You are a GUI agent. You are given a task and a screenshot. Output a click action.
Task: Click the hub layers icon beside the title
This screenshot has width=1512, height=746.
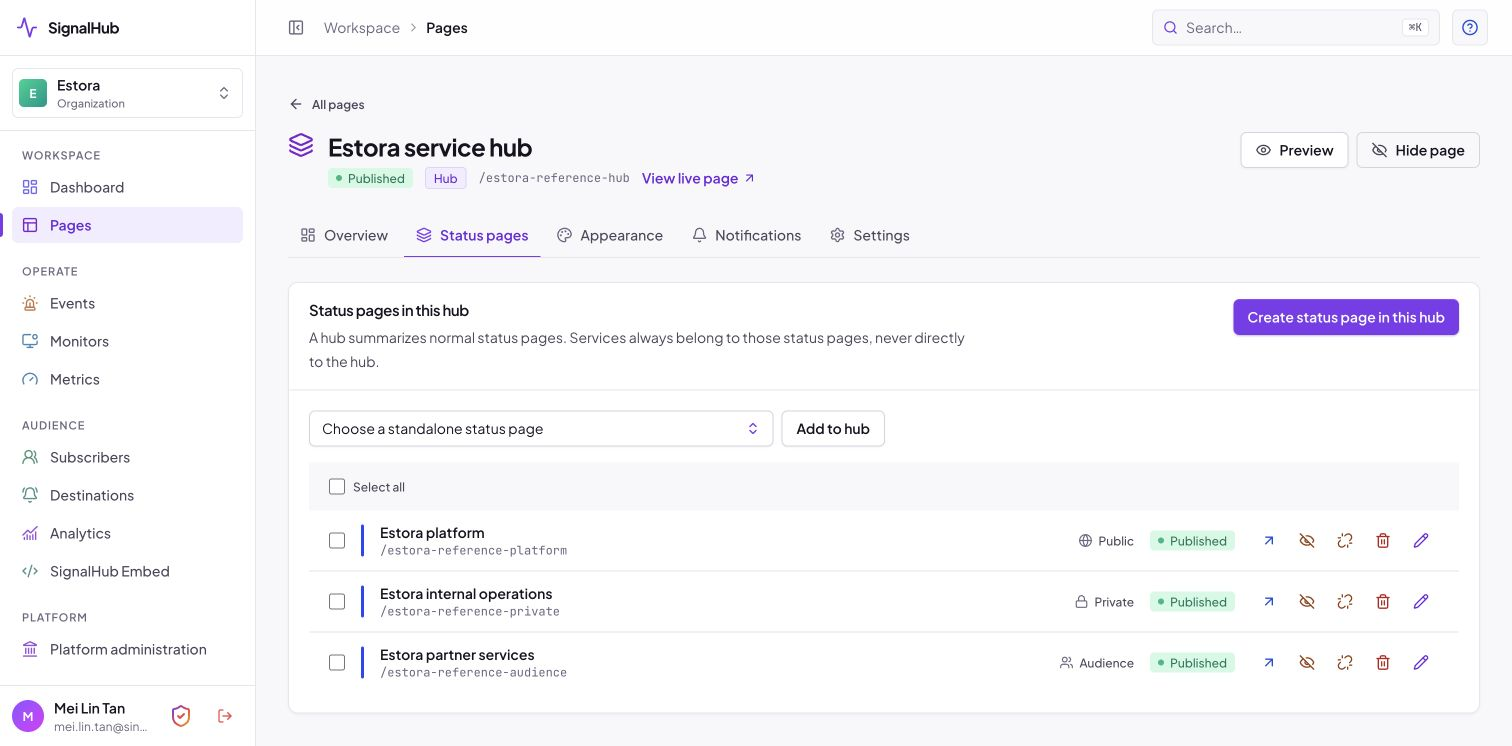click(x=301, y=146)
